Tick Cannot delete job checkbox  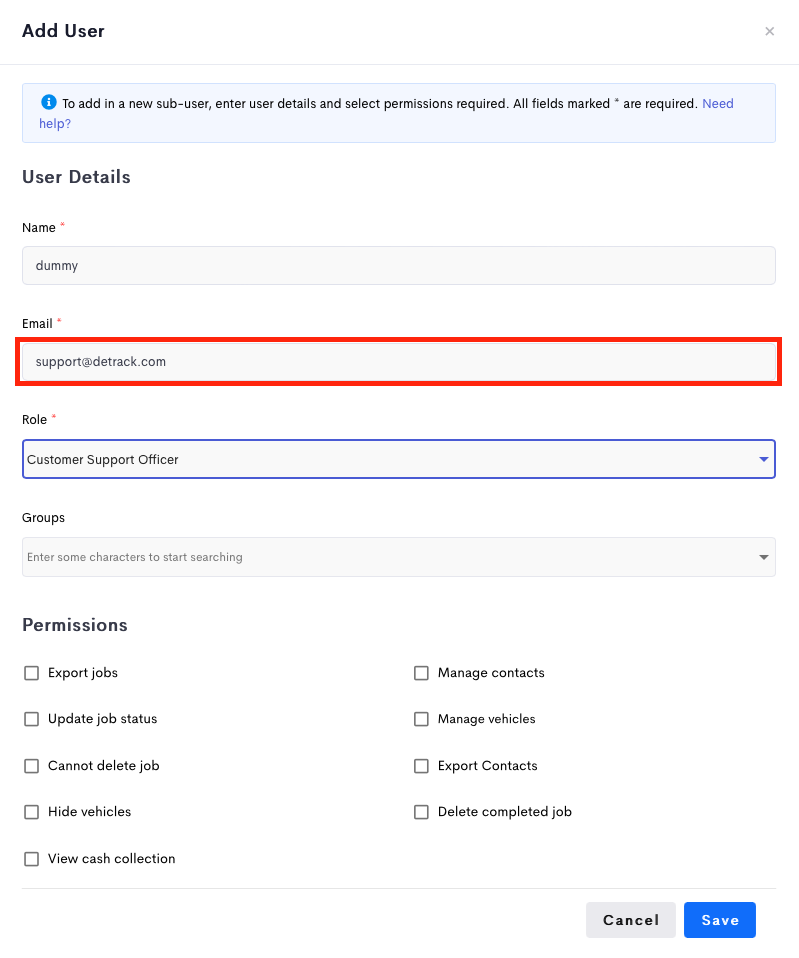point(31,766)
